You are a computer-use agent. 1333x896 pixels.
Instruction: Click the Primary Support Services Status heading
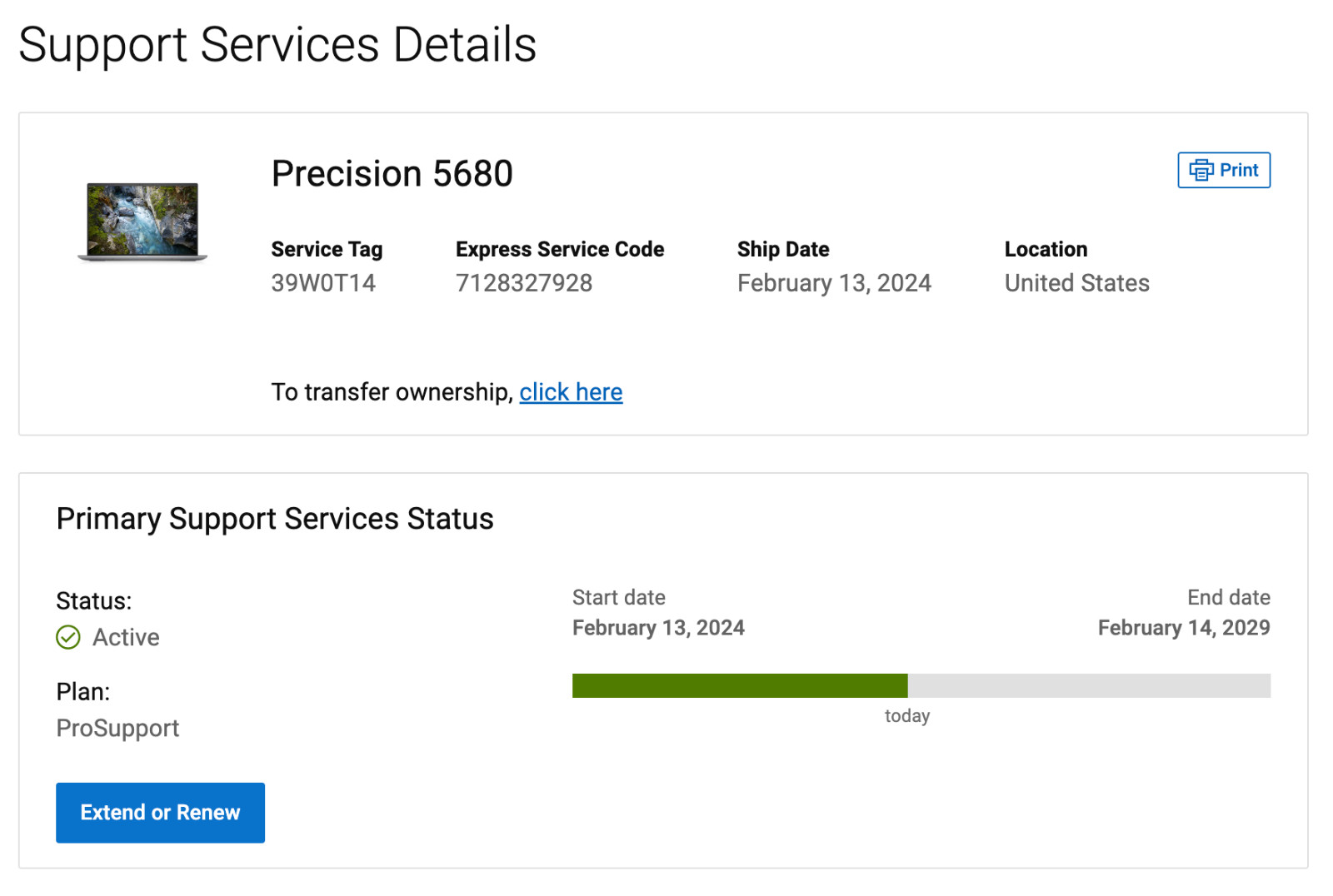[x=275, y=519]
